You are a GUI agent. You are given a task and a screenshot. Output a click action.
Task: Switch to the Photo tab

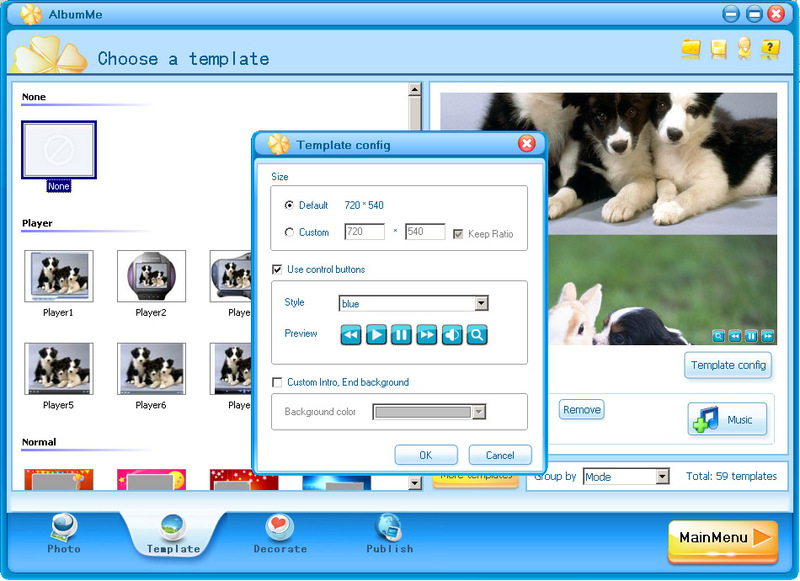[64, 534]
